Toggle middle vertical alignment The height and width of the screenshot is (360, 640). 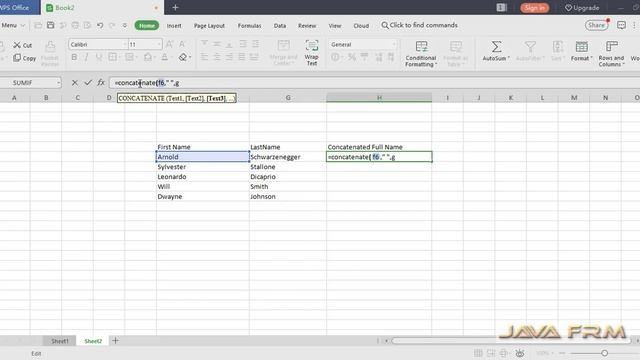[x=217, y=44]
